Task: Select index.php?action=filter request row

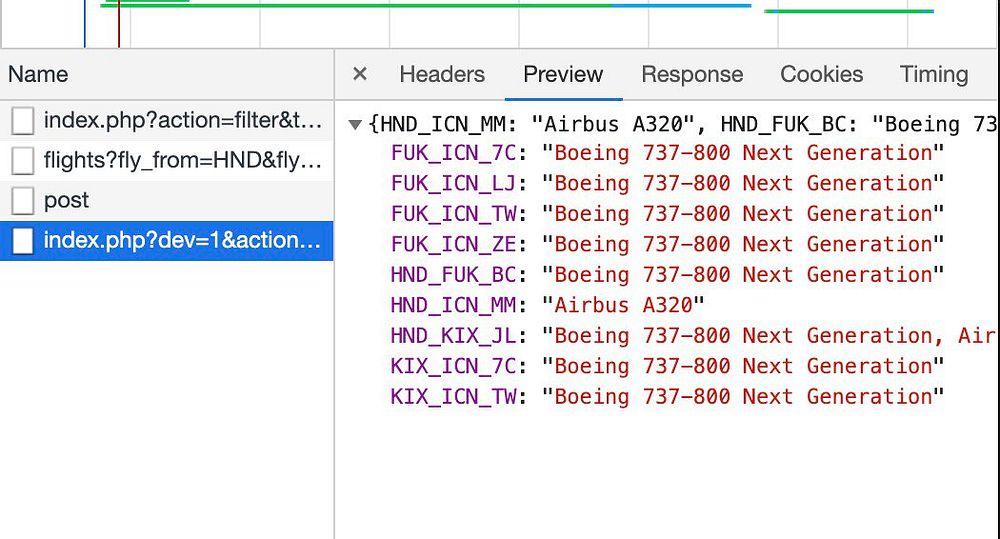Action: 166,120
